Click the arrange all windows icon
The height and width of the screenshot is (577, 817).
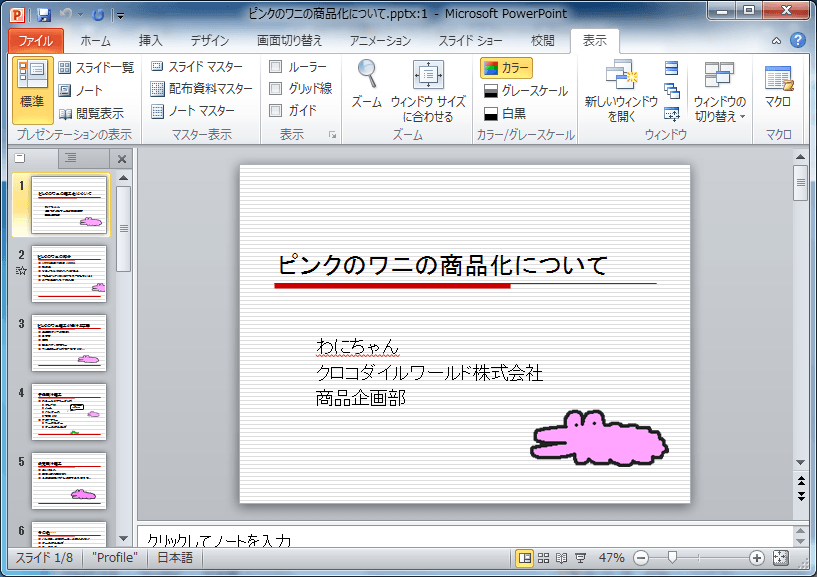click(672, 68)
